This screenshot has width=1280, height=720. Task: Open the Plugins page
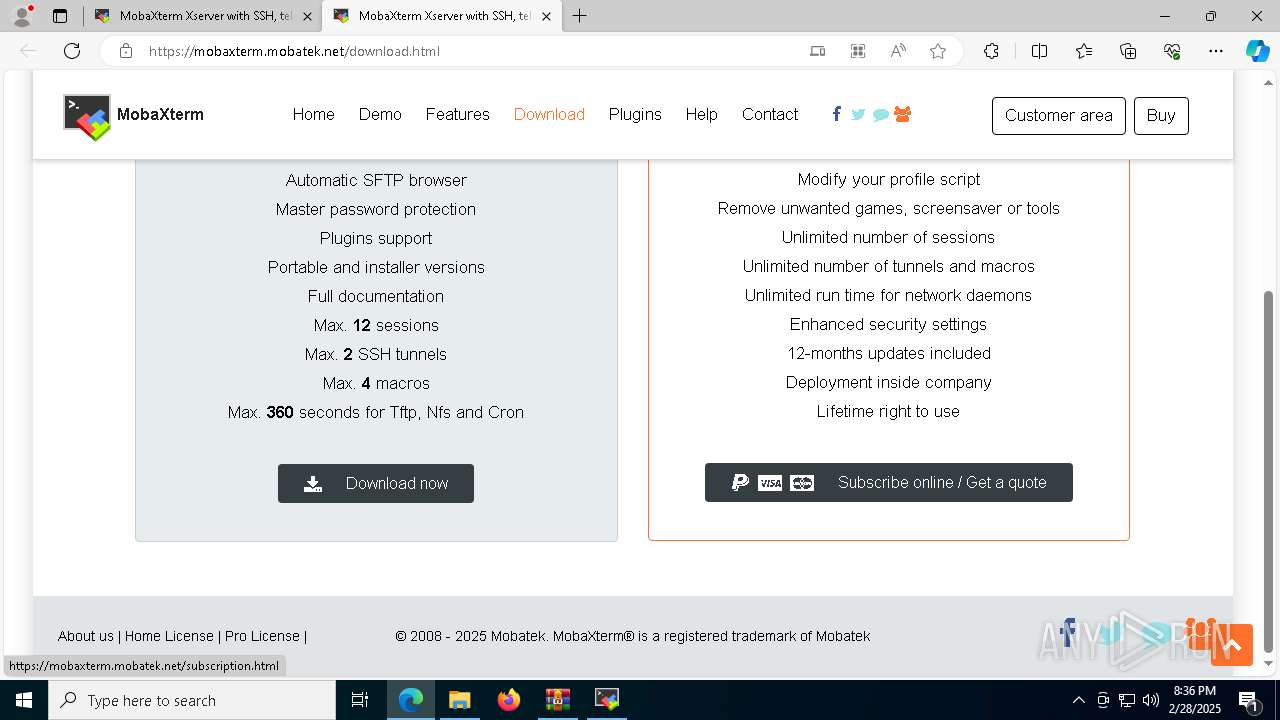(635, 115)
